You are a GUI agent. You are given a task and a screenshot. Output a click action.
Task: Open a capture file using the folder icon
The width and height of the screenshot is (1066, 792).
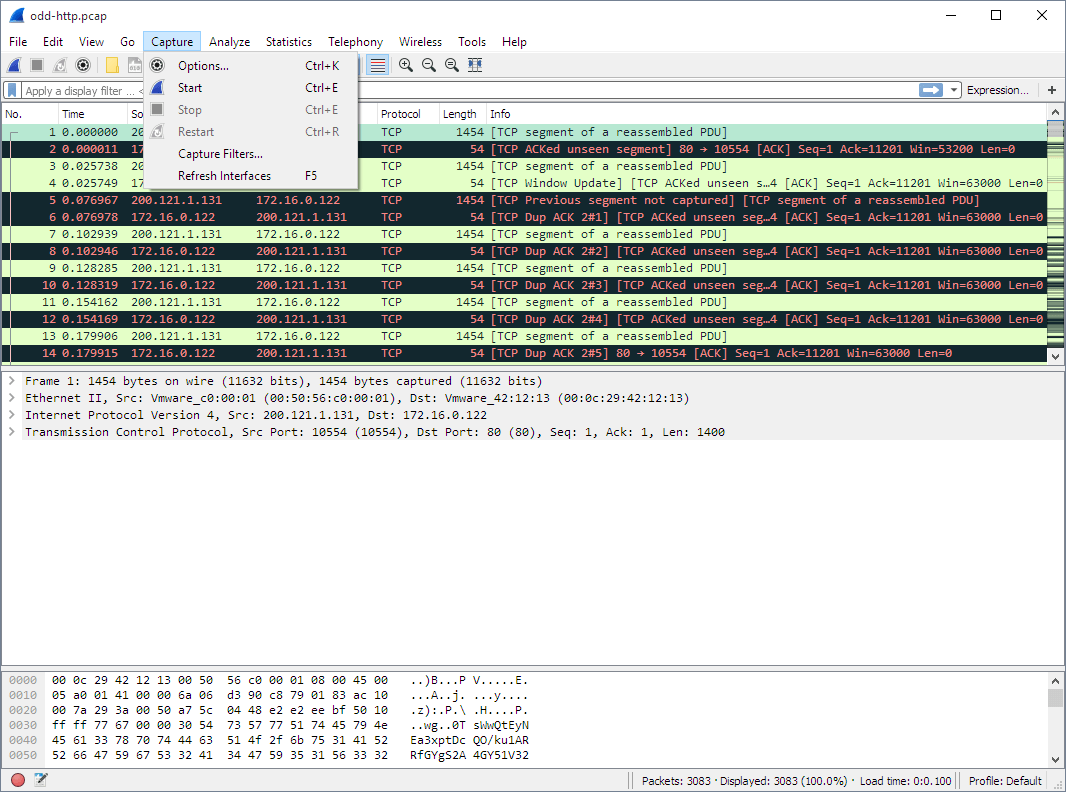coord(110,65)
